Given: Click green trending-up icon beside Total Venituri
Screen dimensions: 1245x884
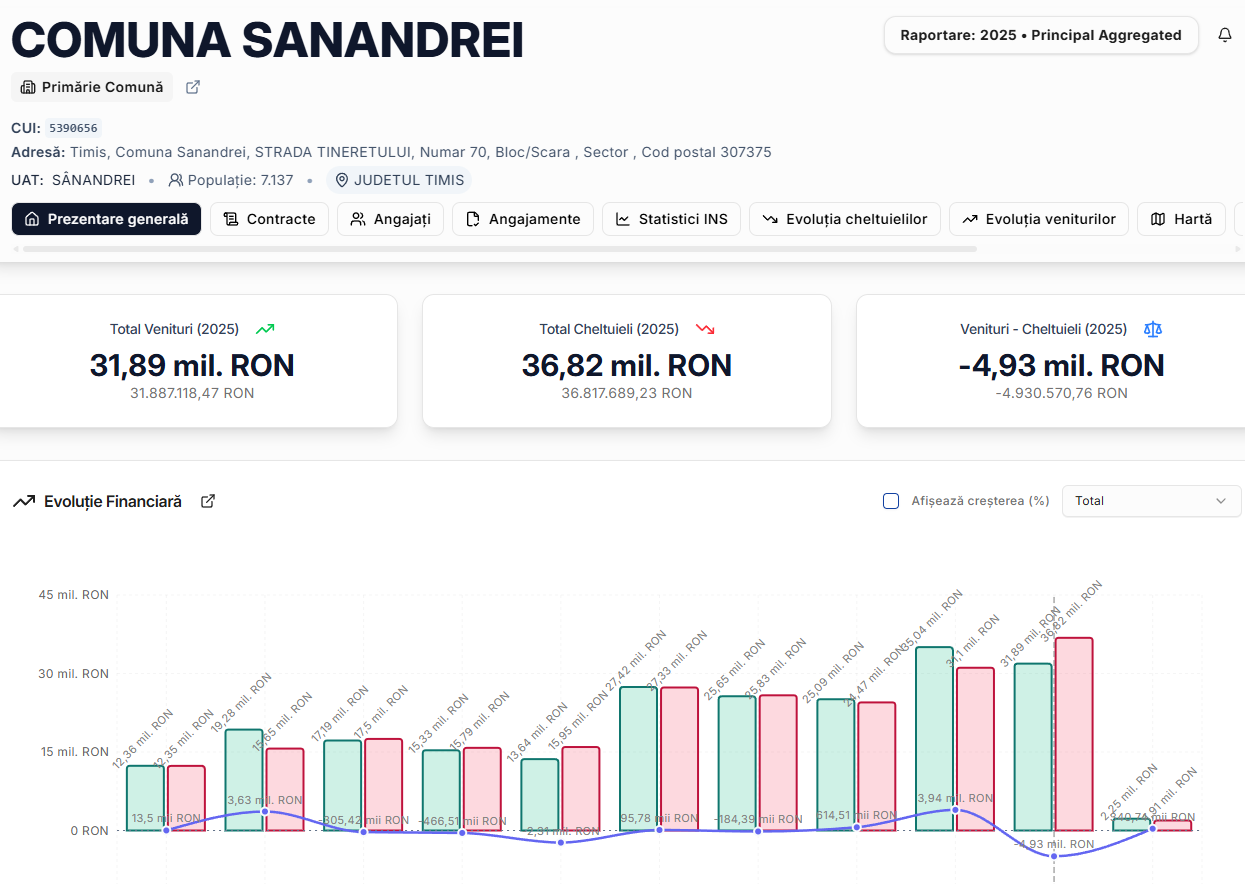Looking at the screenshot, I should 265,329.
